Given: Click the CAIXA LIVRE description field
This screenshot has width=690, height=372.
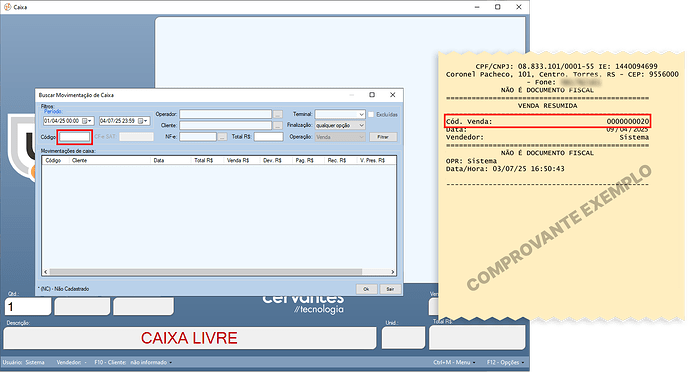Looking at the screenshot, I should point(190,338).
